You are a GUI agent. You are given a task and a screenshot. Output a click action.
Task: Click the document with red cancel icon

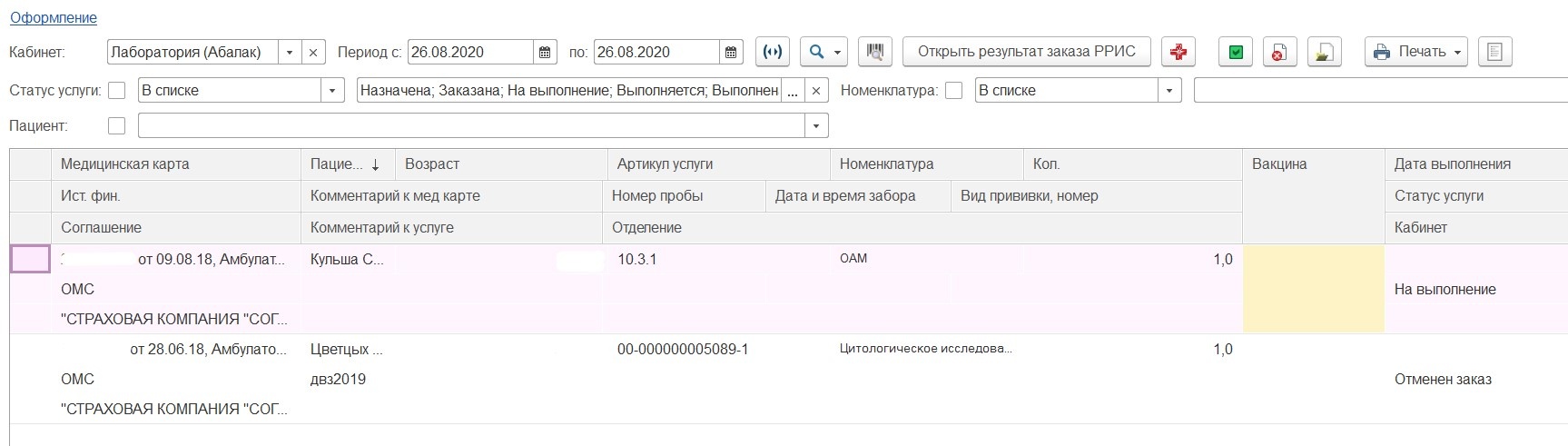coord(1279,52)
